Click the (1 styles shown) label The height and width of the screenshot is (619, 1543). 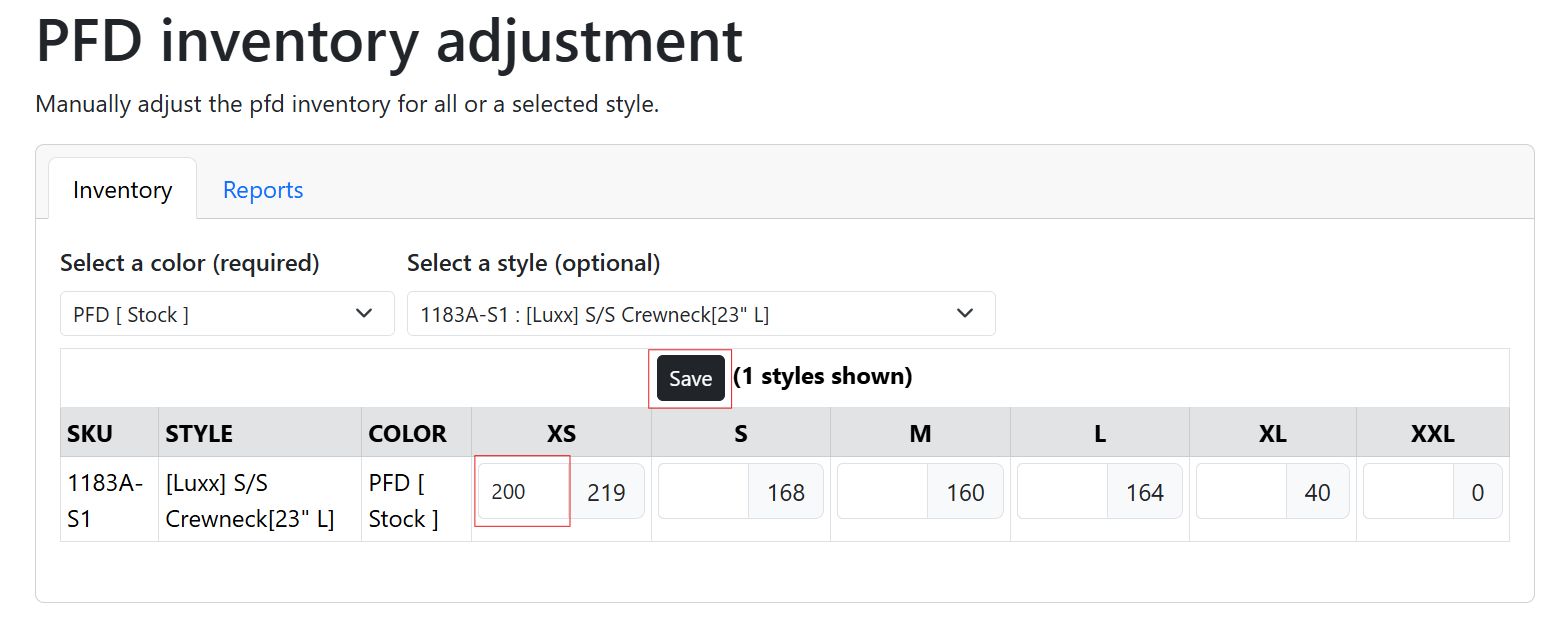click(823, 377)
